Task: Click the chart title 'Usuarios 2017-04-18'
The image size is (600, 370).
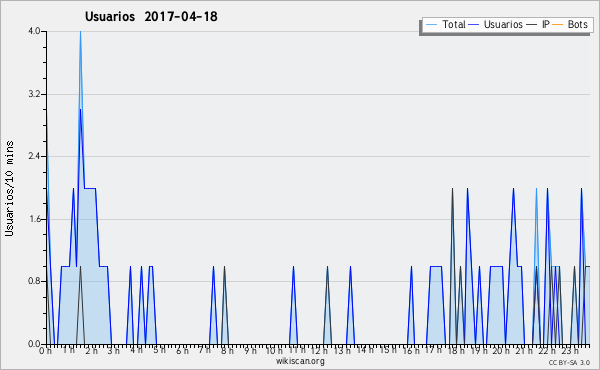Action: (x=151, y=16)
